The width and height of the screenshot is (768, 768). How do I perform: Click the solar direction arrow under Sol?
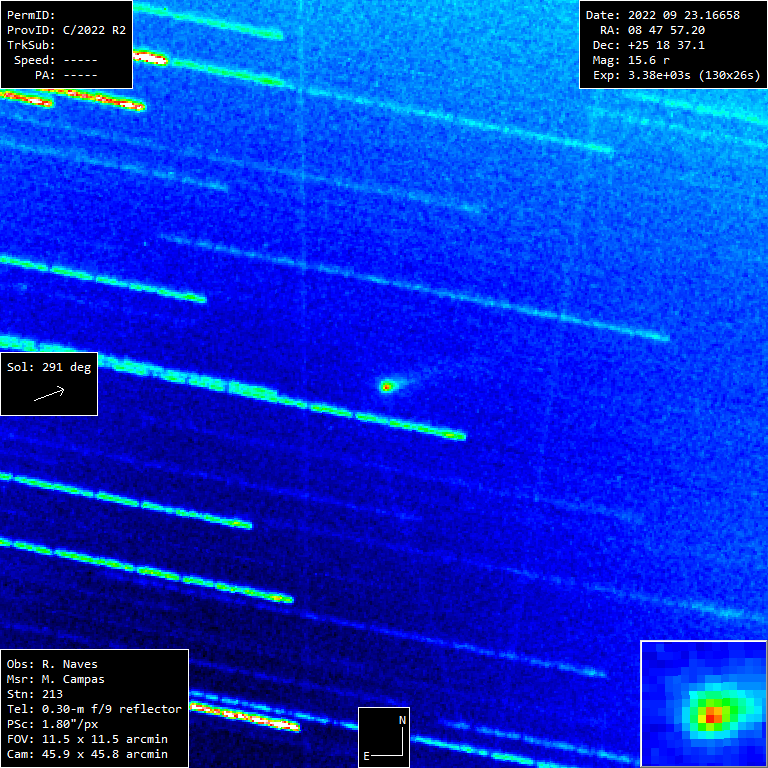[x=49, y=393]
